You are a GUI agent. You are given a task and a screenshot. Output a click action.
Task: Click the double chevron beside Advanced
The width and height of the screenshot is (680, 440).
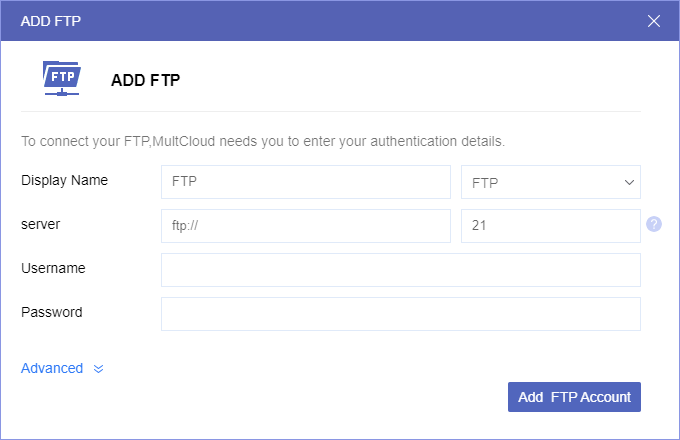coord(98,368)
